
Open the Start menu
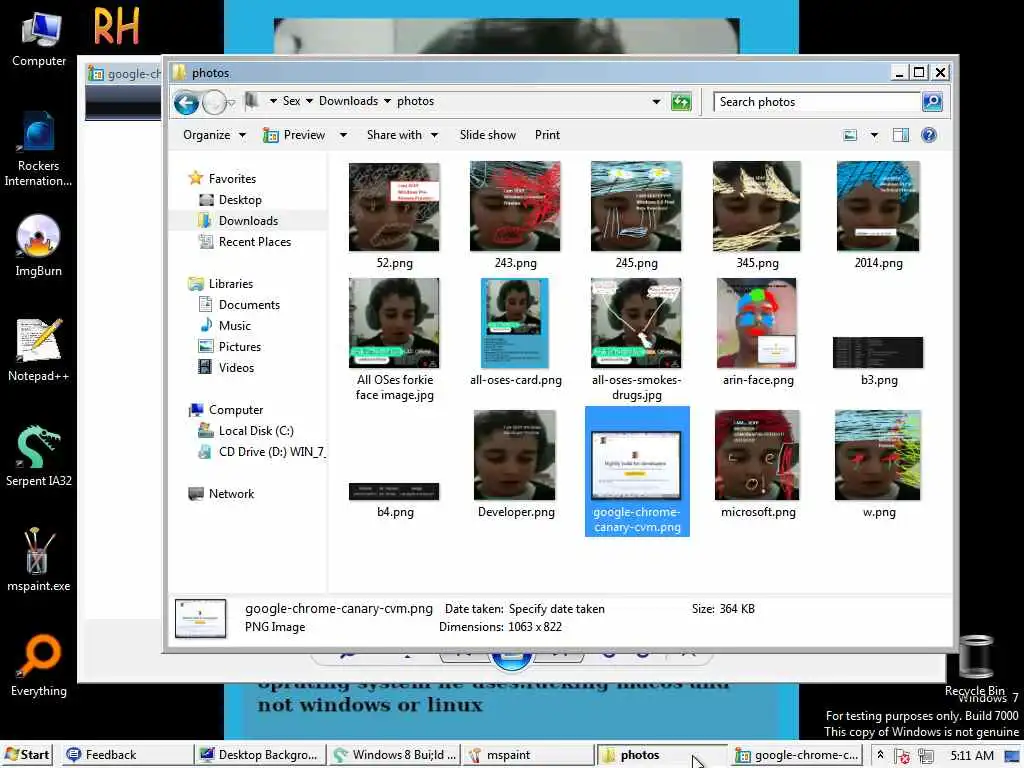27,755
